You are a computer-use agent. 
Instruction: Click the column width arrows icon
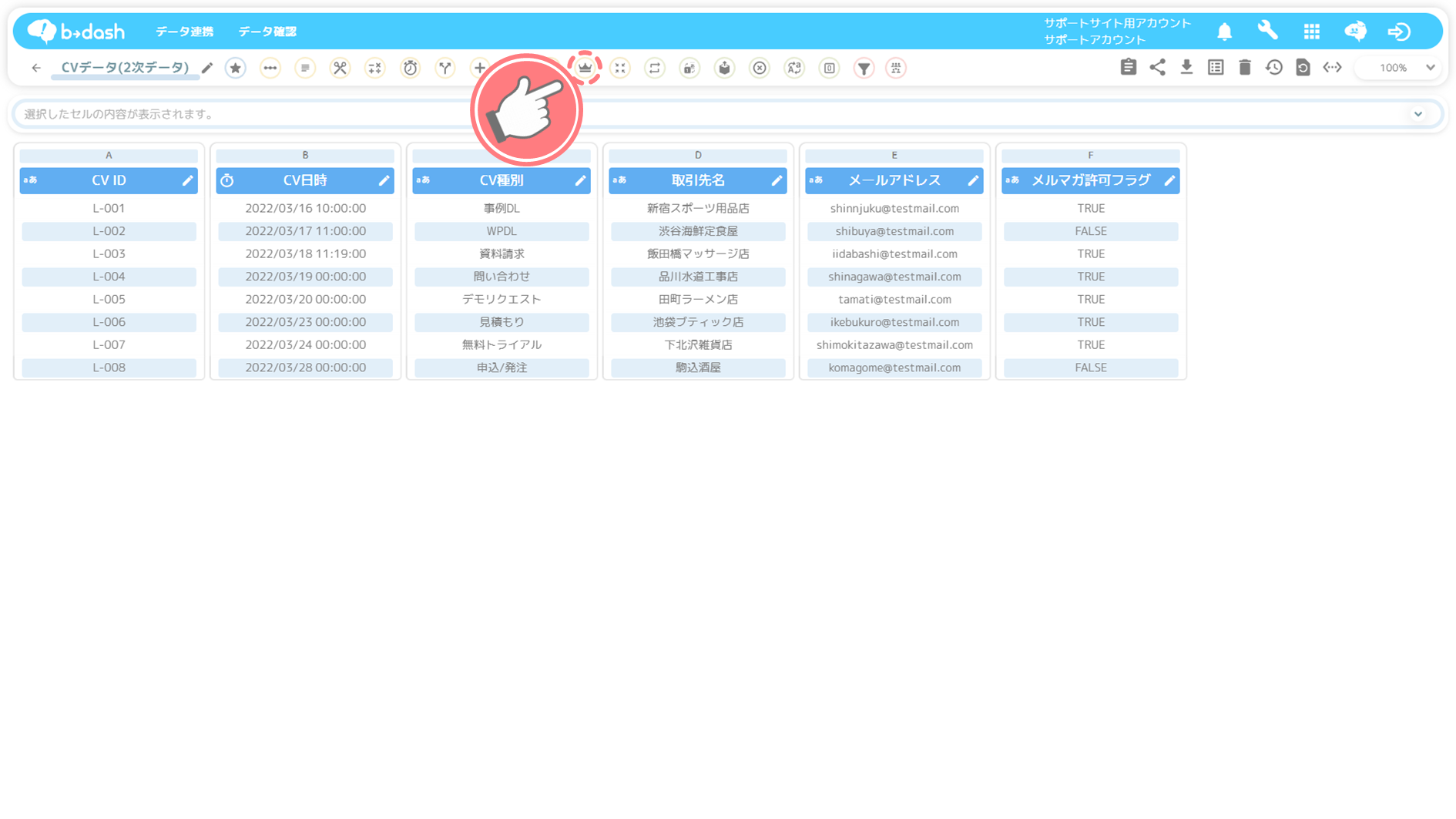click(1332, 67)
